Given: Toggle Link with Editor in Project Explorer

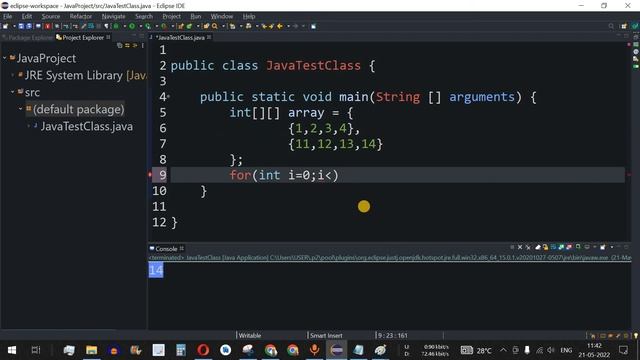Looking at the screenshot, I should [x=127, y=45].
